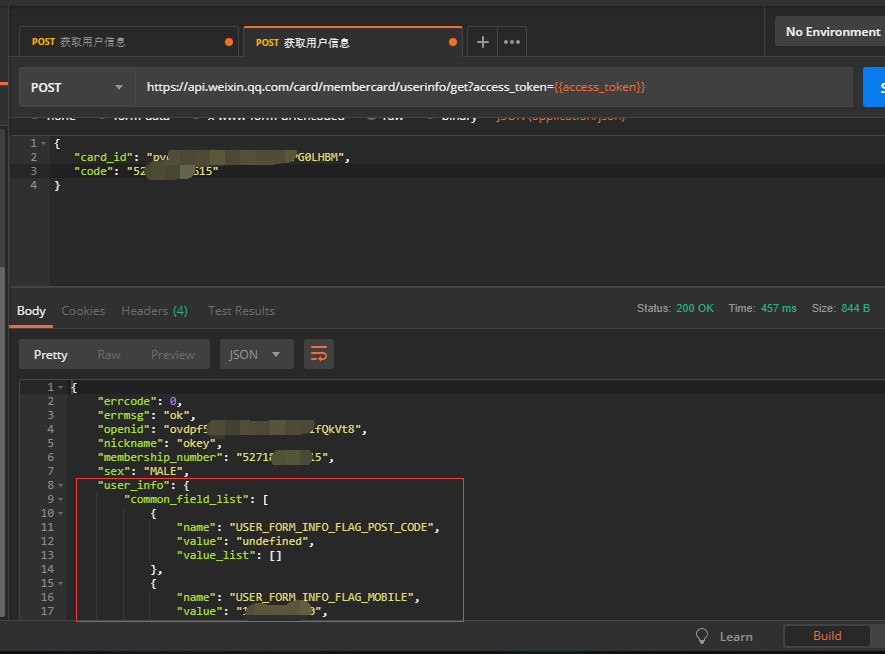885x654 pixels.
Task: Click the "errcode" line in response
Action: coord(139,401)
